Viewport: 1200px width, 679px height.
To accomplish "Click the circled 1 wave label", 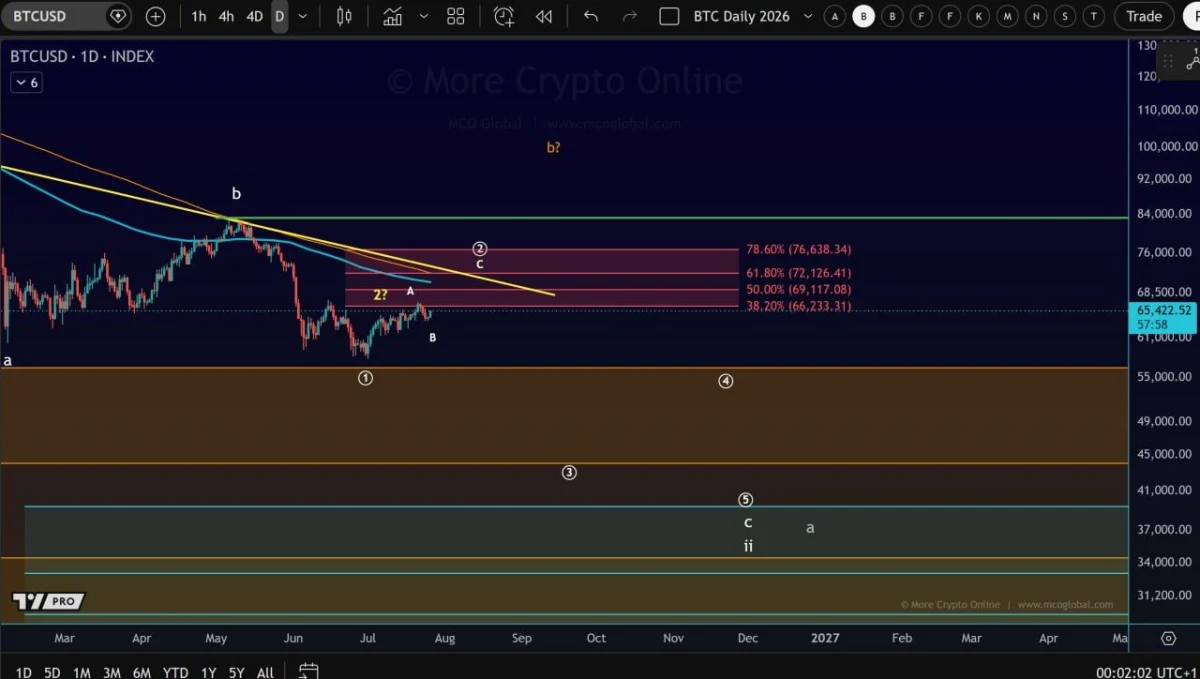I will [x=366, y=378].
